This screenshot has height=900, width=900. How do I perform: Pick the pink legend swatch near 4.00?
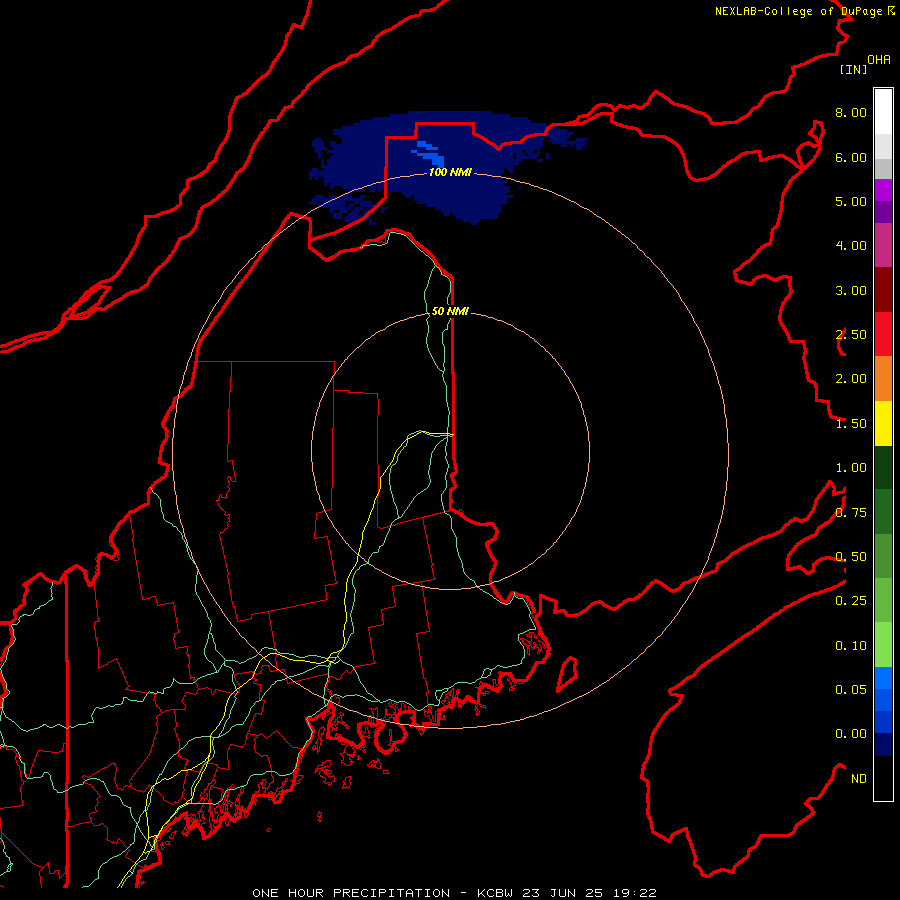click(883, 245)
